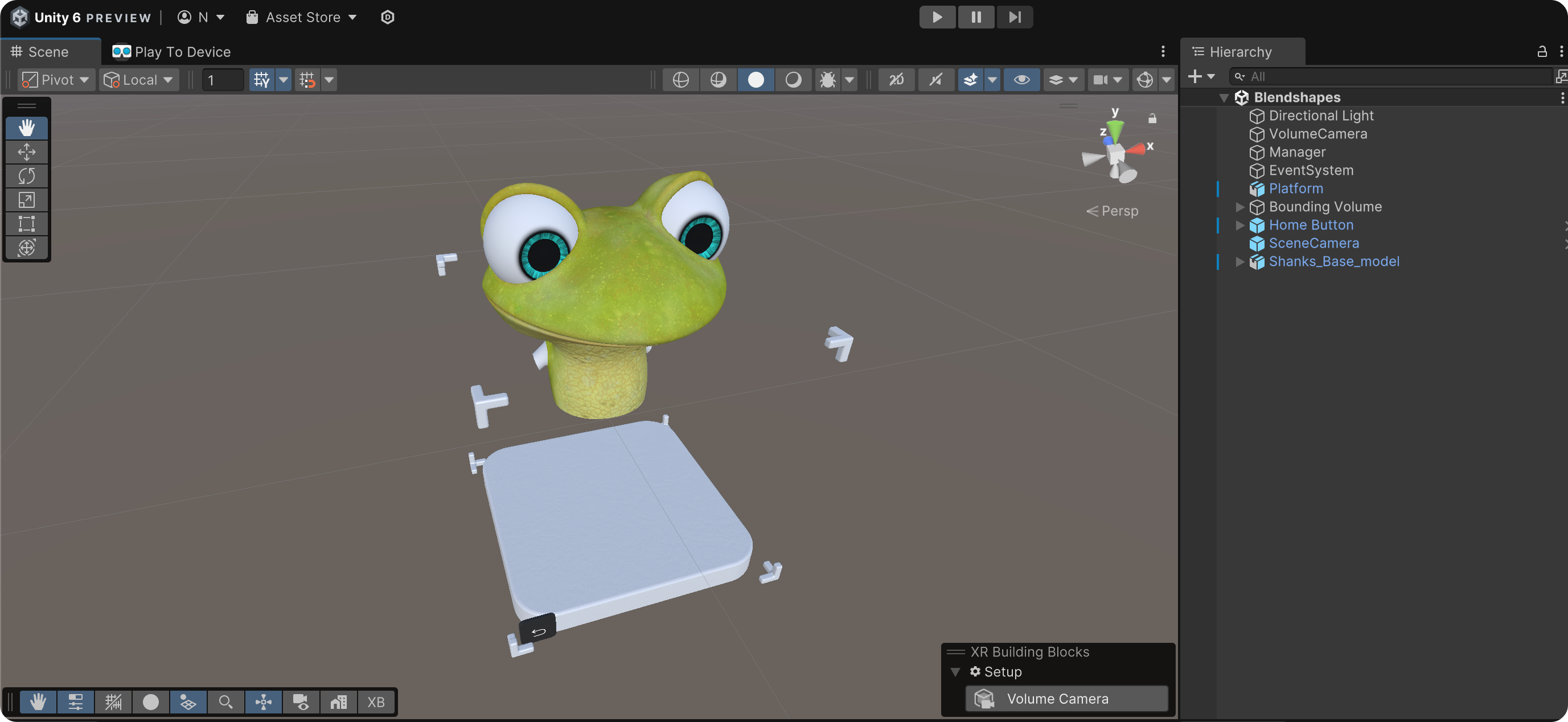This screenshot has width=1568, height=722.
Task: Toggle scene visibility eye icon
Action: coord(1021,80)
